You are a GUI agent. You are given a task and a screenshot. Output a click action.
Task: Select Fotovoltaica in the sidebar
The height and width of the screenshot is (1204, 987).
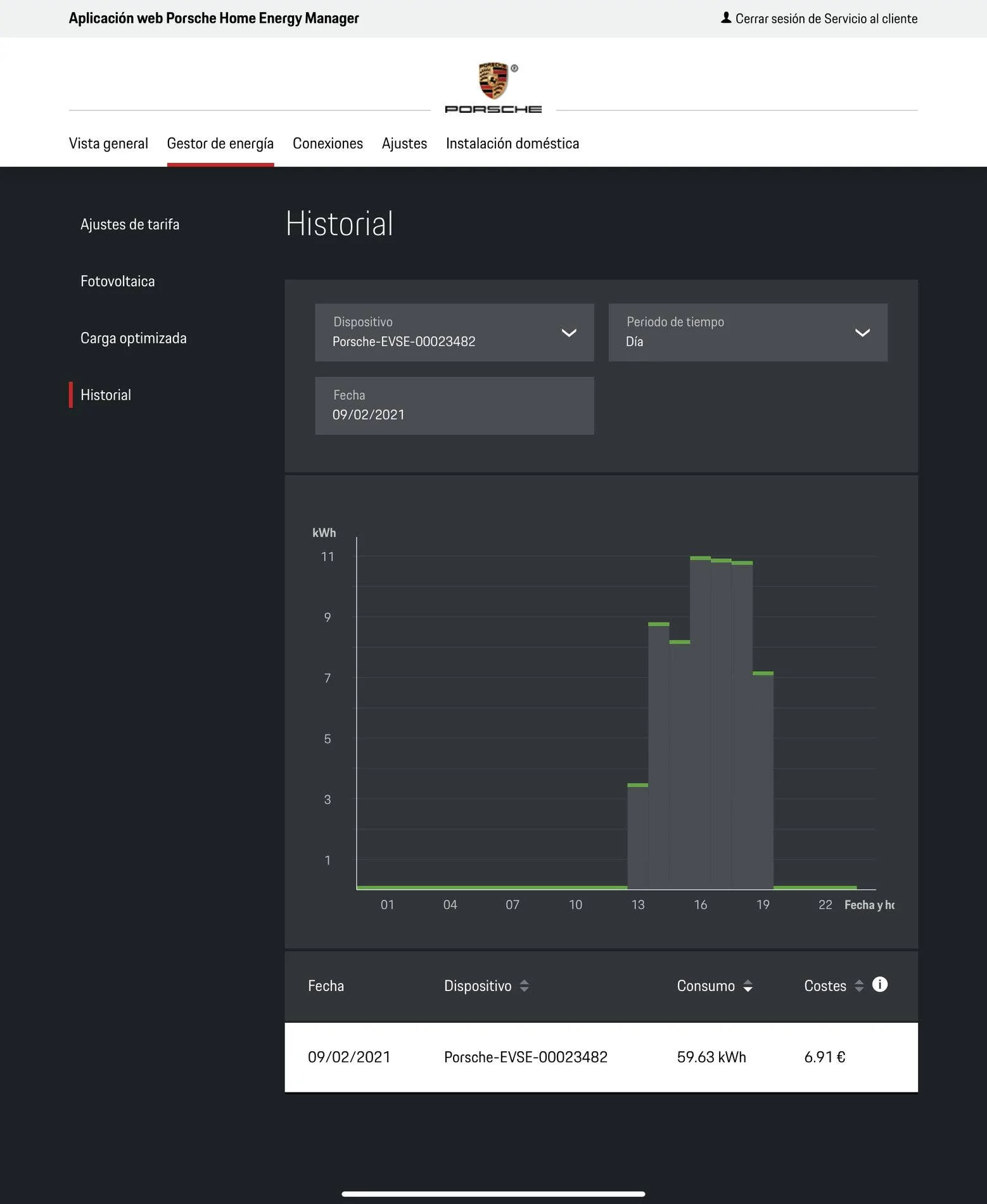coord(118,281)
